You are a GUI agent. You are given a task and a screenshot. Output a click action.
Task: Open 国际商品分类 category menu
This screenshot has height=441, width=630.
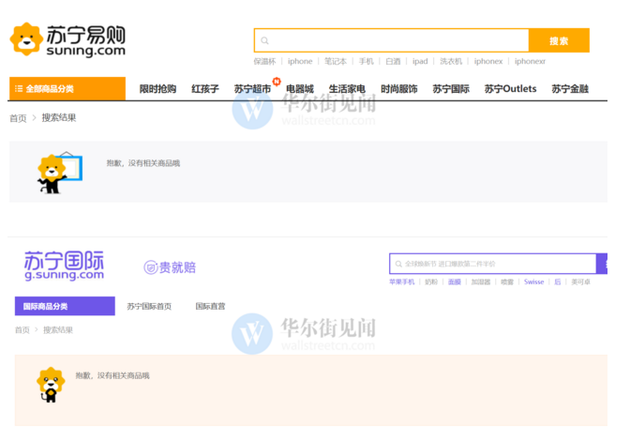pyautogui.click(x=65, y=306)
